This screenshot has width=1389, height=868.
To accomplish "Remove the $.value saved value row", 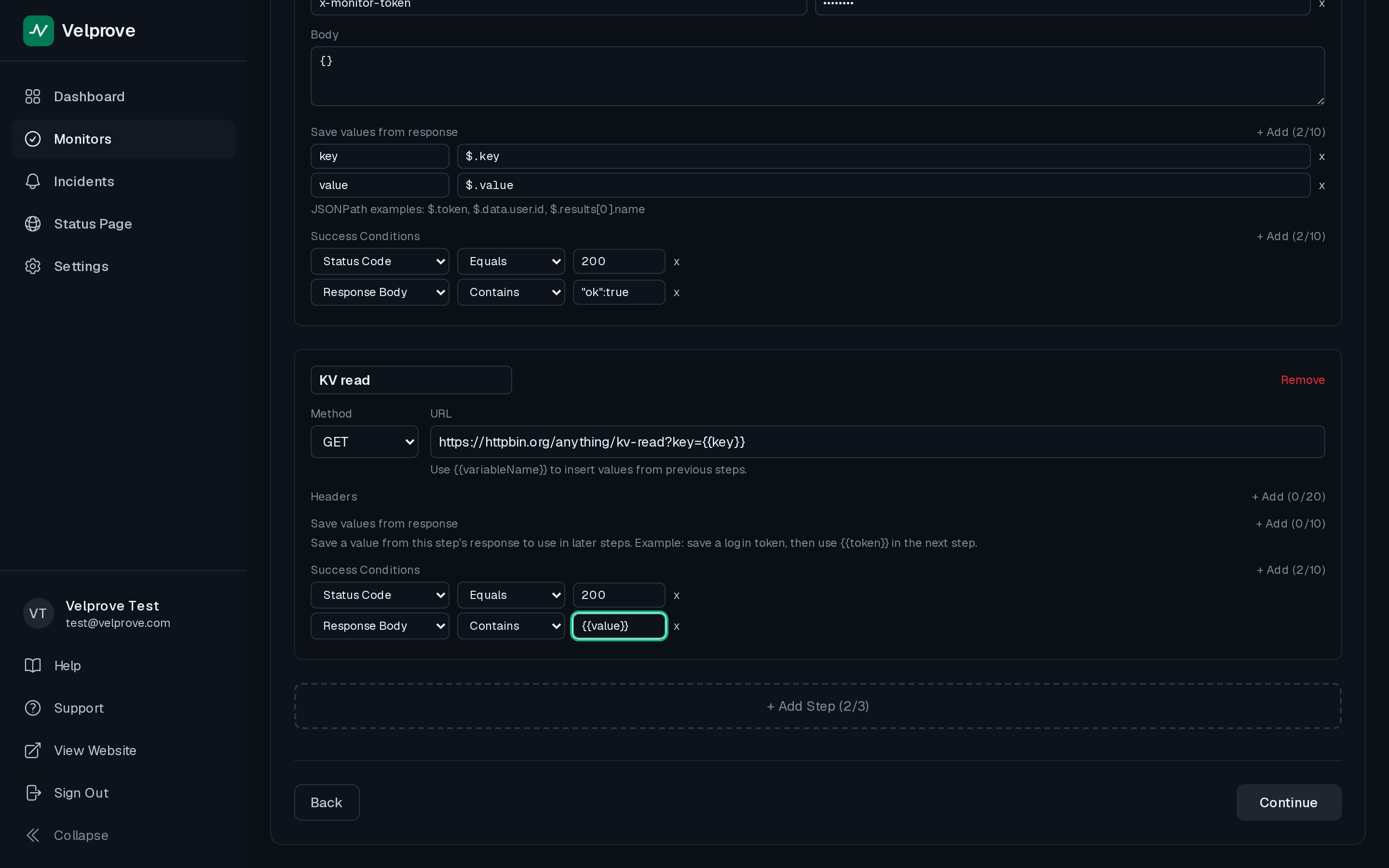I will [1322, 186].
